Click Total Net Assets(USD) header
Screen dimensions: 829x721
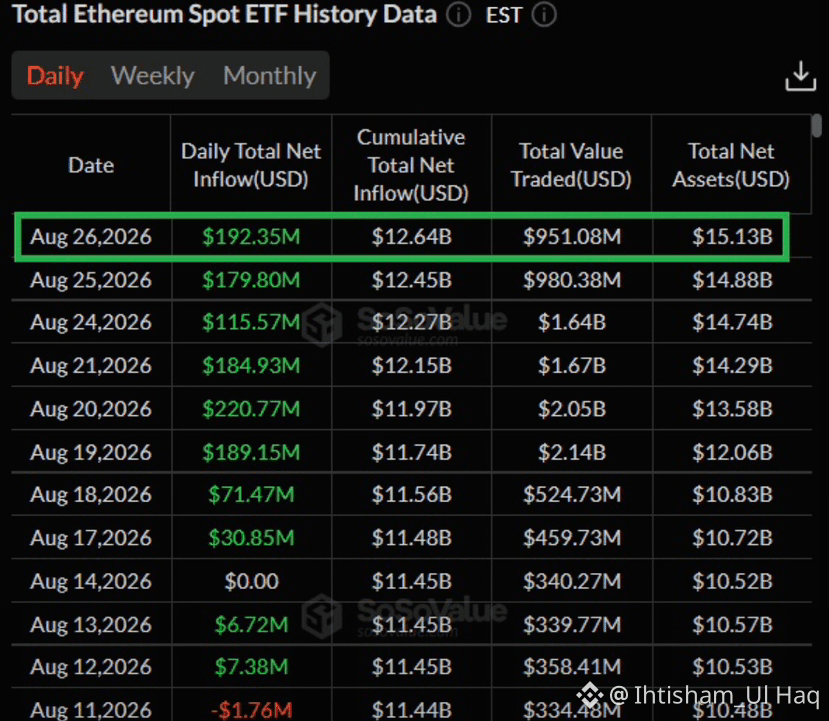coord(731,165)
